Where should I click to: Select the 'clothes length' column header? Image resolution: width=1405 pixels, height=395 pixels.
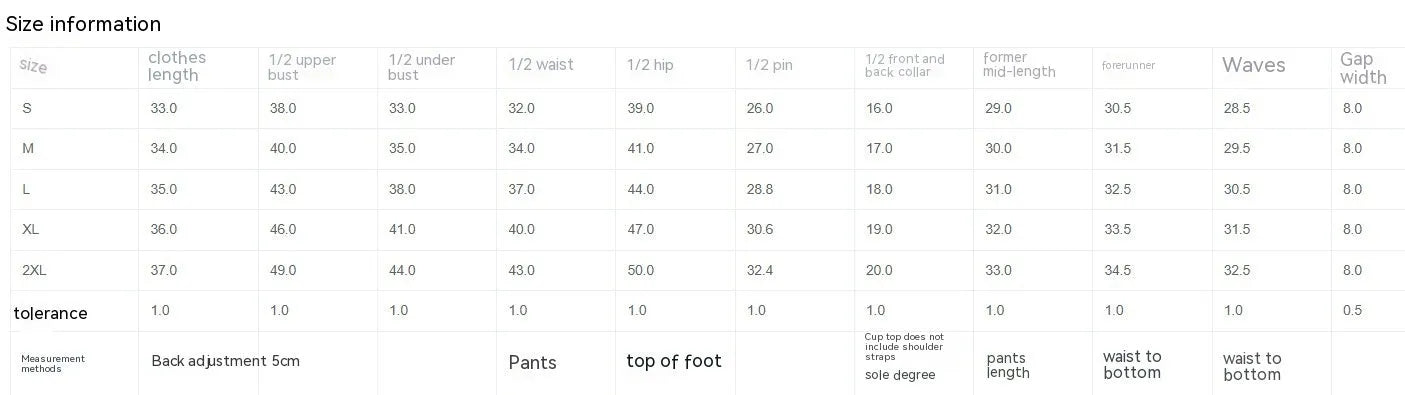coord(174,66)
